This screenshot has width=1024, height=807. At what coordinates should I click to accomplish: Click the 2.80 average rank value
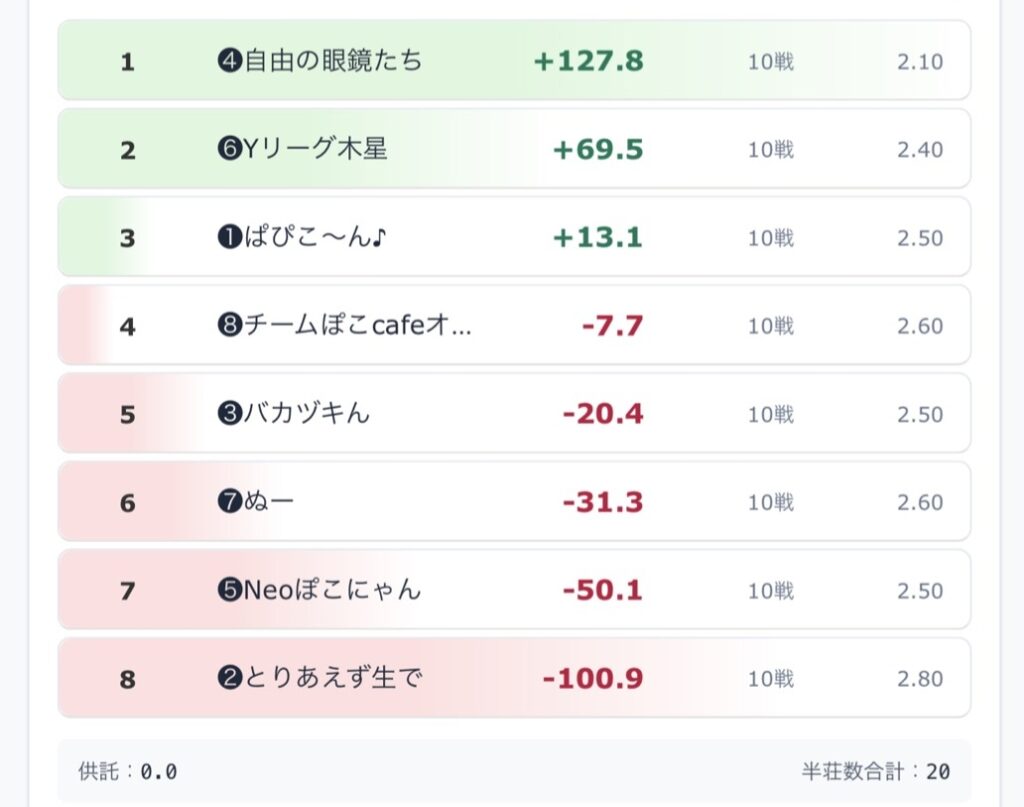(919, 679)
